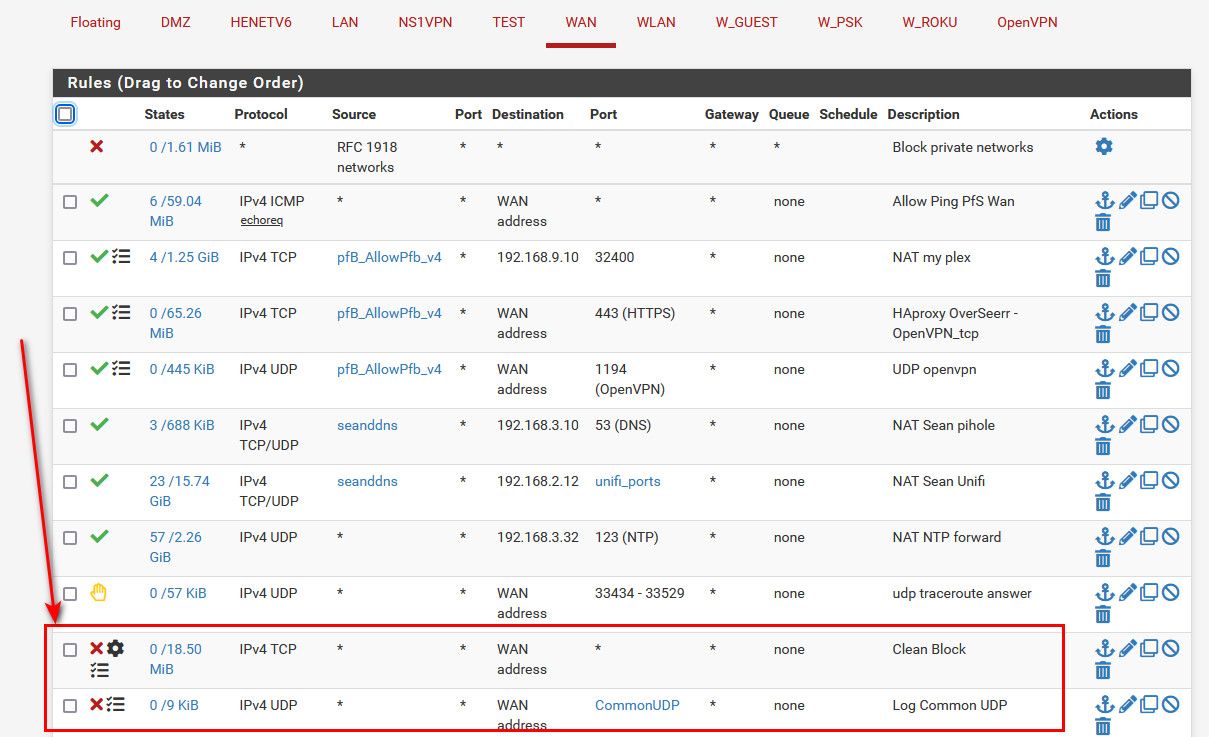The height and width of the screenshot is (737, 1209).
Task: Click port 33434 - 33529 in traceroute rule
Action: (x=640, y=593)
